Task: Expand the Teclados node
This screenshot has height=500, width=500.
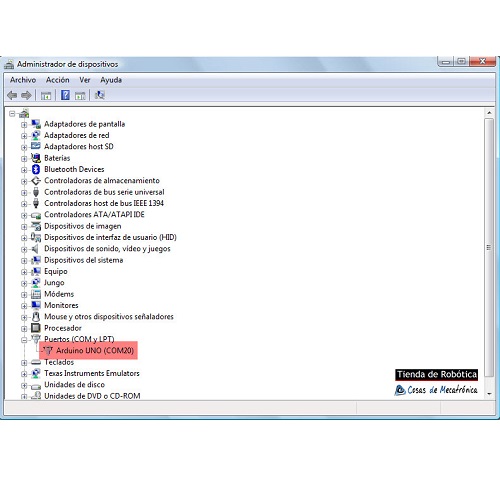Action: pyautogui.click(x=24, y=363)
